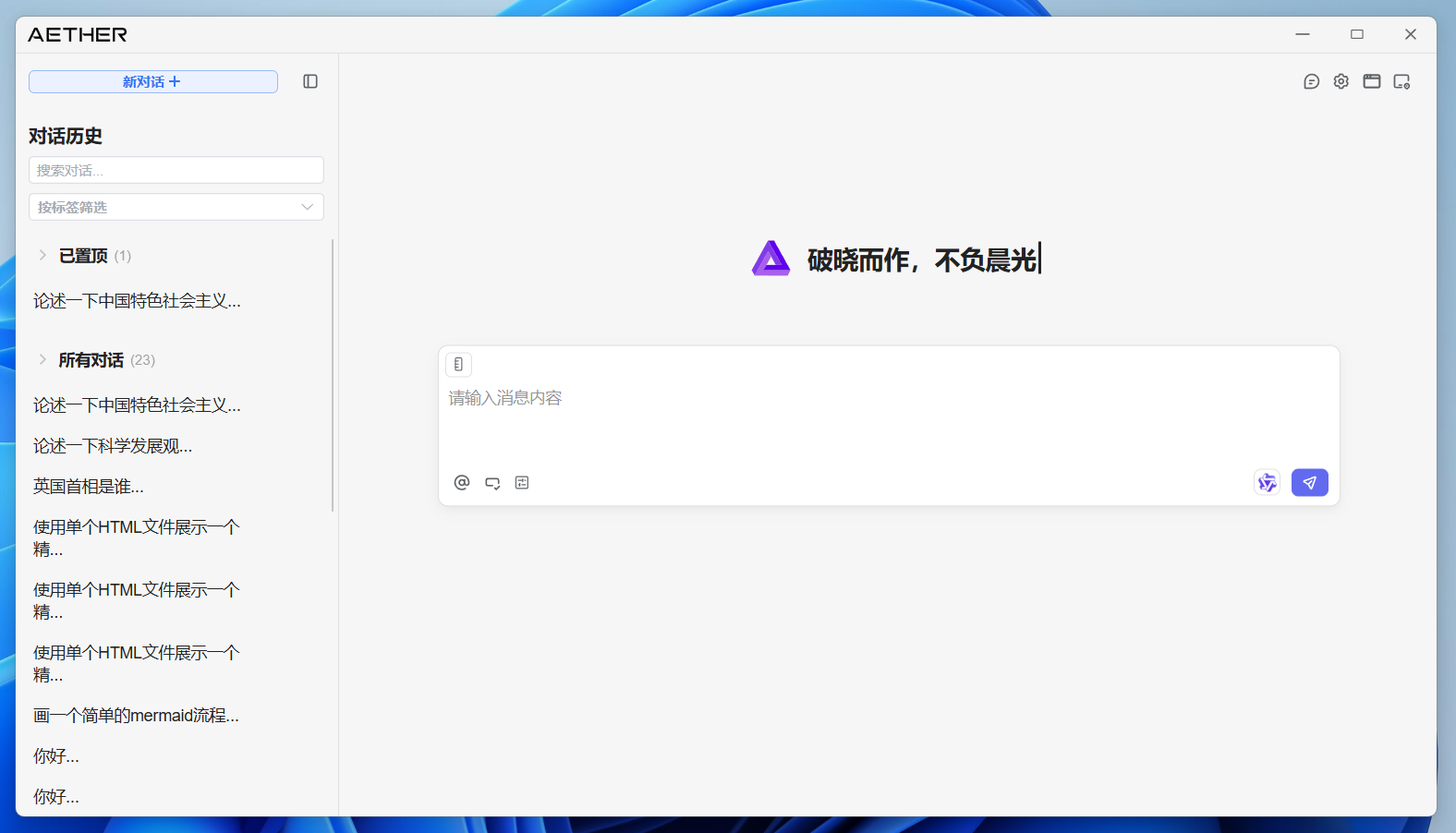Open the parameter sliders icon in message box
Image resolution: width=1456 pixels, height=833 pixels.
pos(522,482)
